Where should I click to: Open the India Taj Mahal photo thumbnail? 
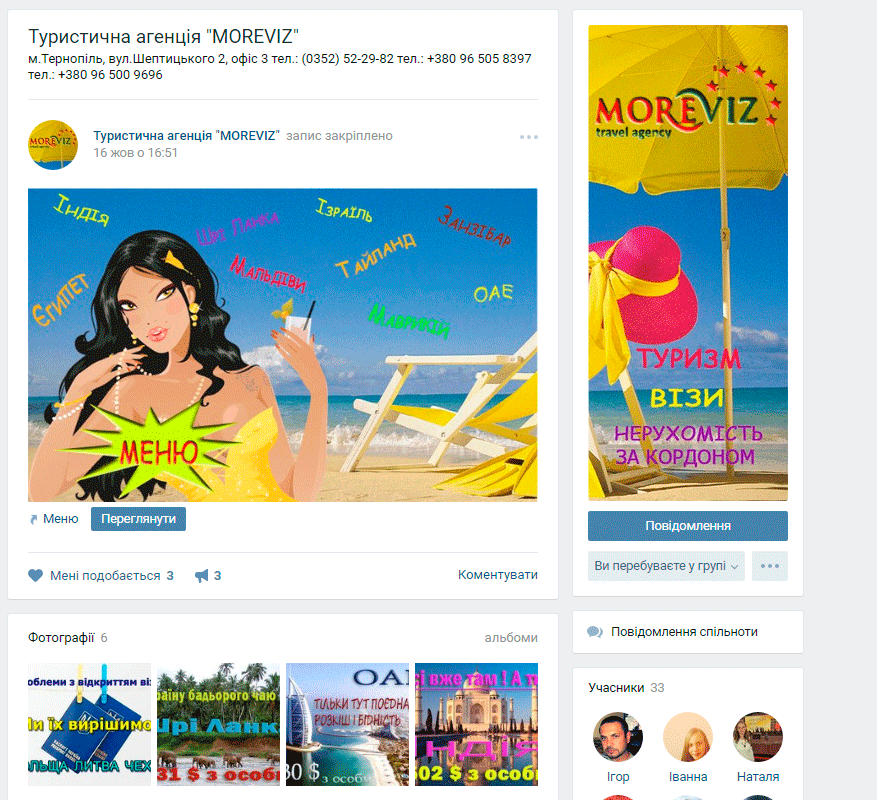(477, 724)
